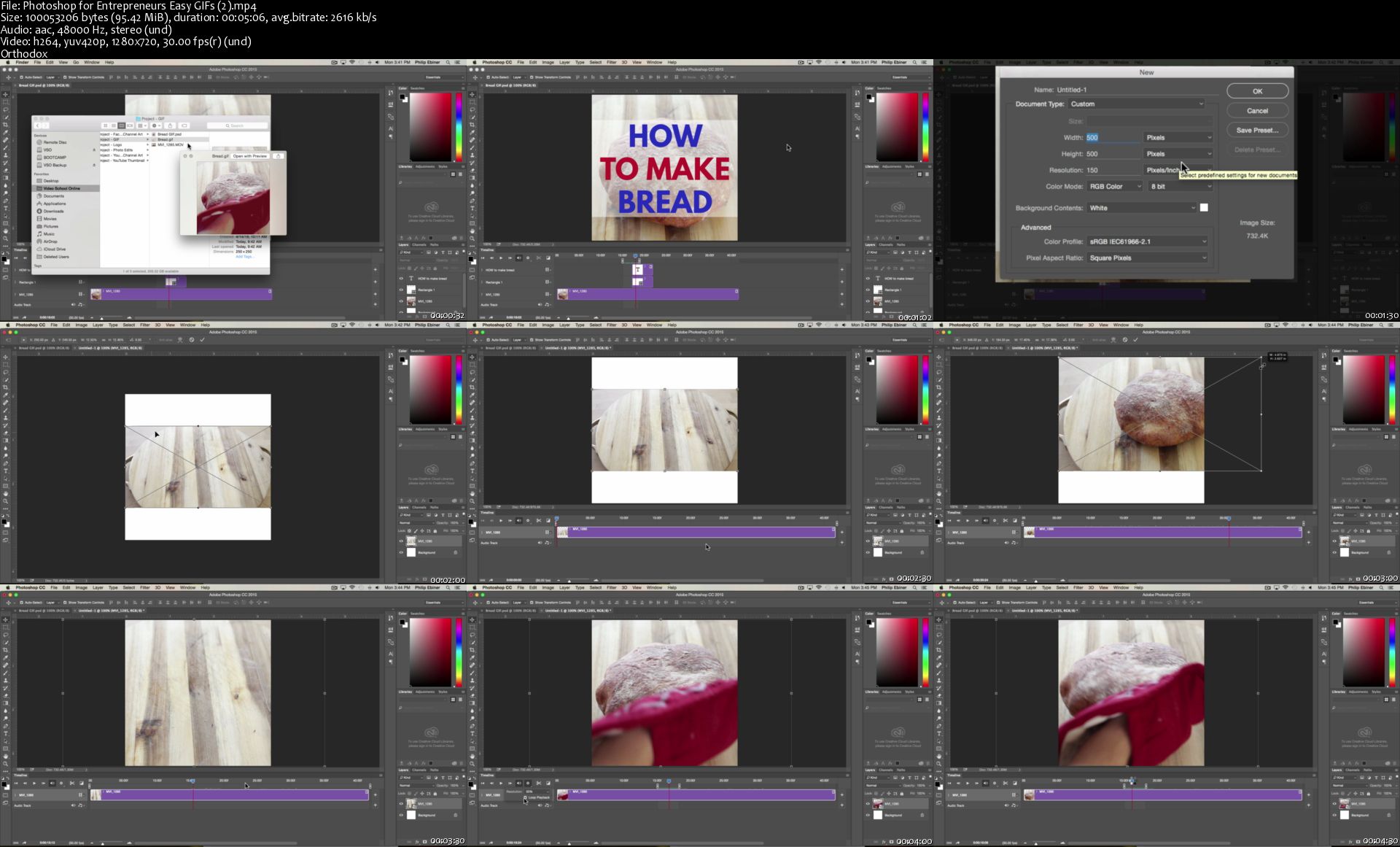Click the Finder toolbar share icon in 00:00:32 frame
This screenshot has height=847, width=1400.
170,125
